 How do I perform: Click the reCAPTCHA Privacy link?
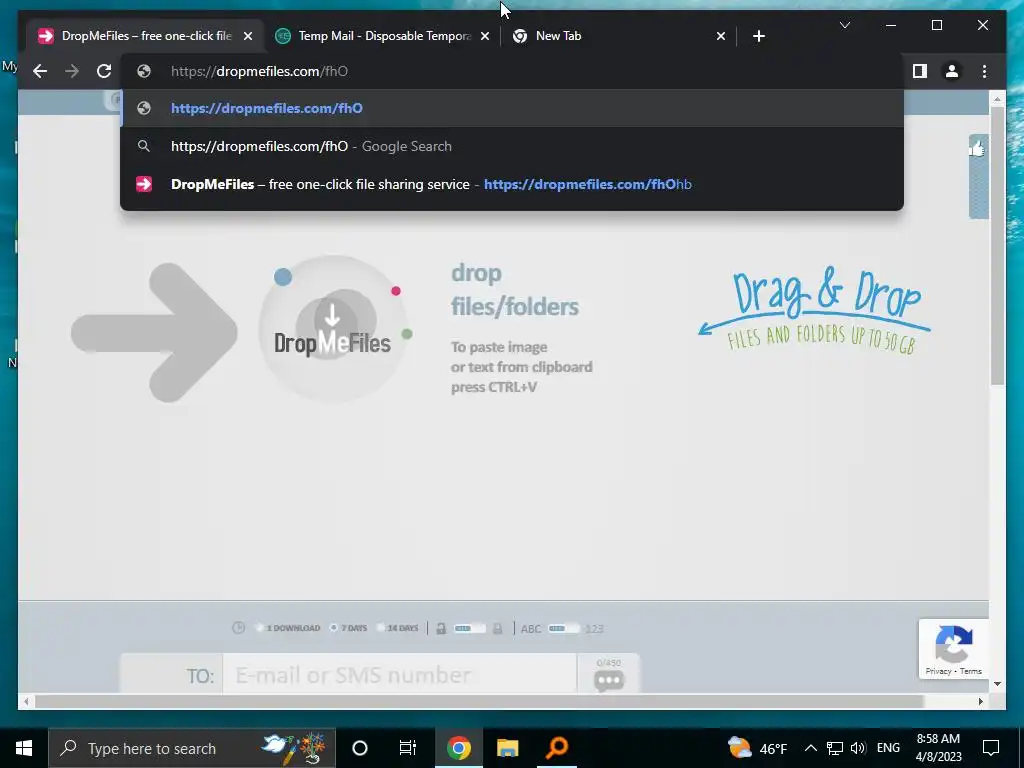[x=938, y=671]
